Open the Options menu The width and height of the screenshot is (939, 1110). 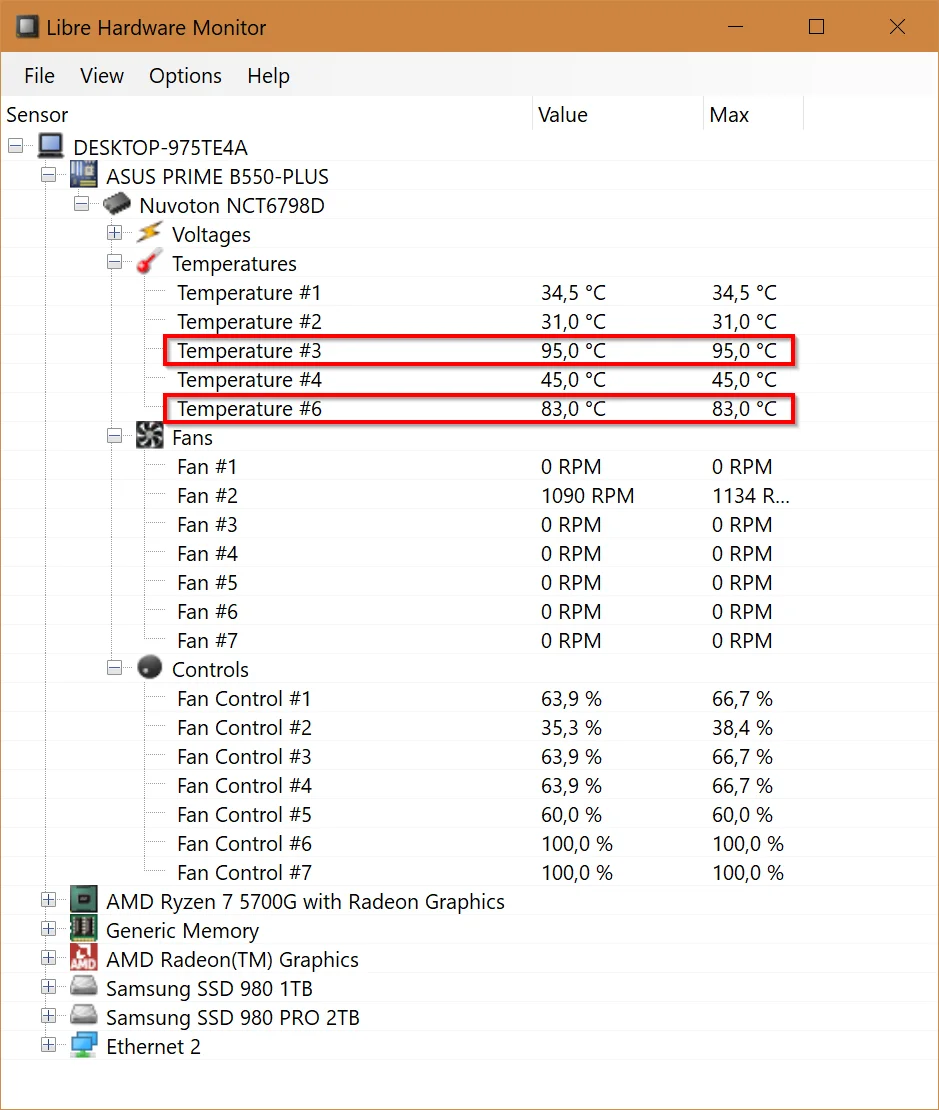point(185,75)
